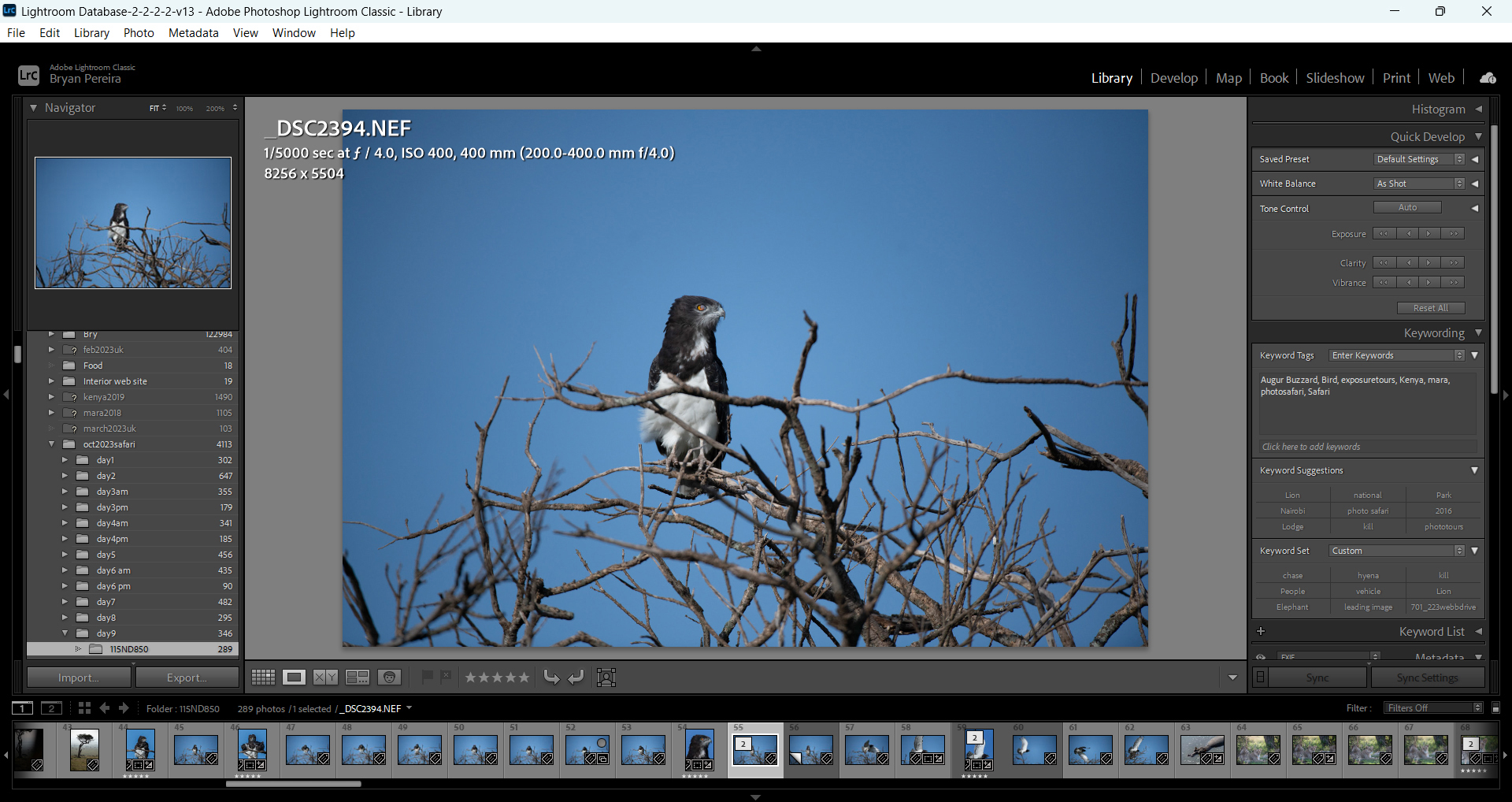This screenshot has width=1512, height=802.
Task: Flag the photo as a pick
Action: click(x=427, y=677)
